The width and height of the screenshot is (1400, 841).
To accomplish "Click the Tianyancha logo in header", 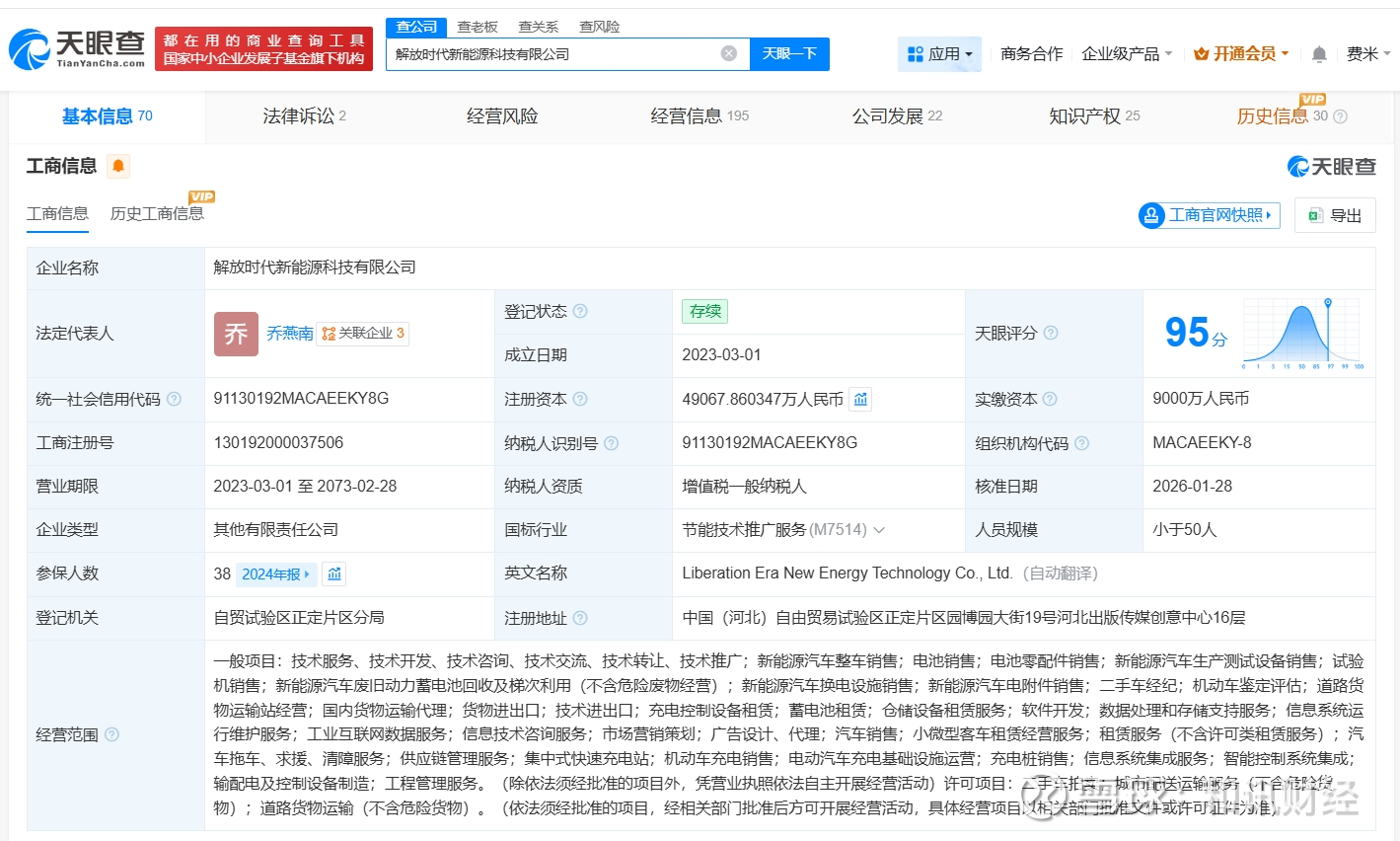I will tap(77, 48).
